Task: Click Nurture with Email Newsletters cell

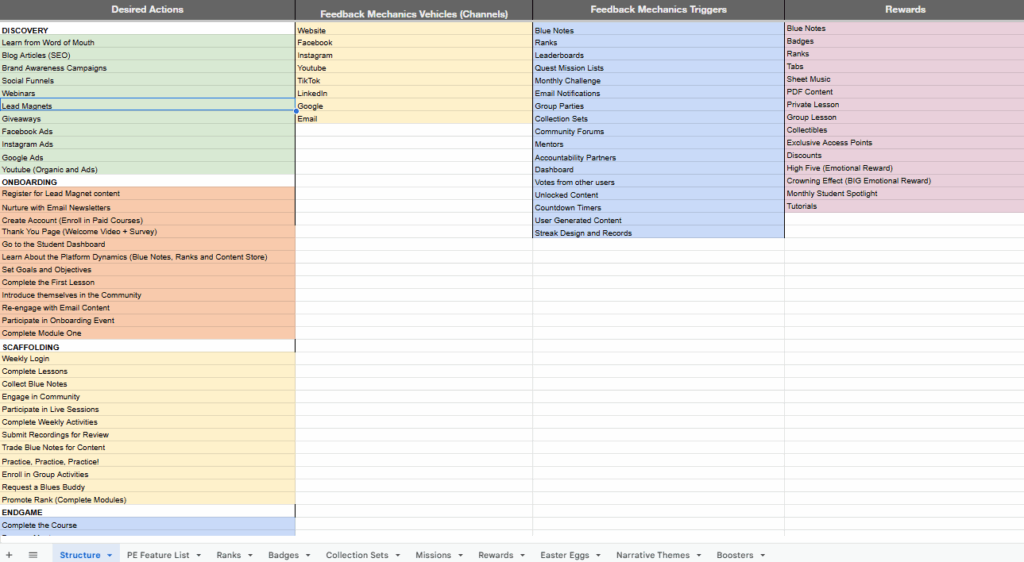Action: (148, 207)
